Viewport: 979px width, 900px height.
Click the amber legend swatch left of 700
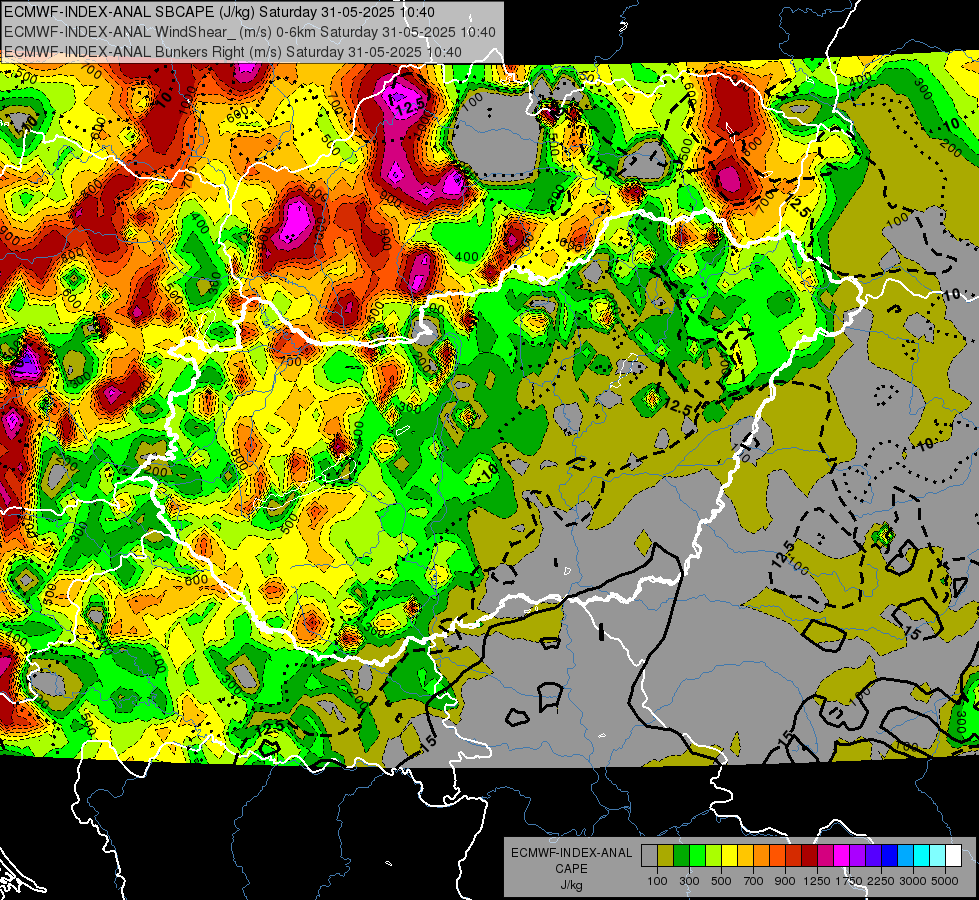745,856
